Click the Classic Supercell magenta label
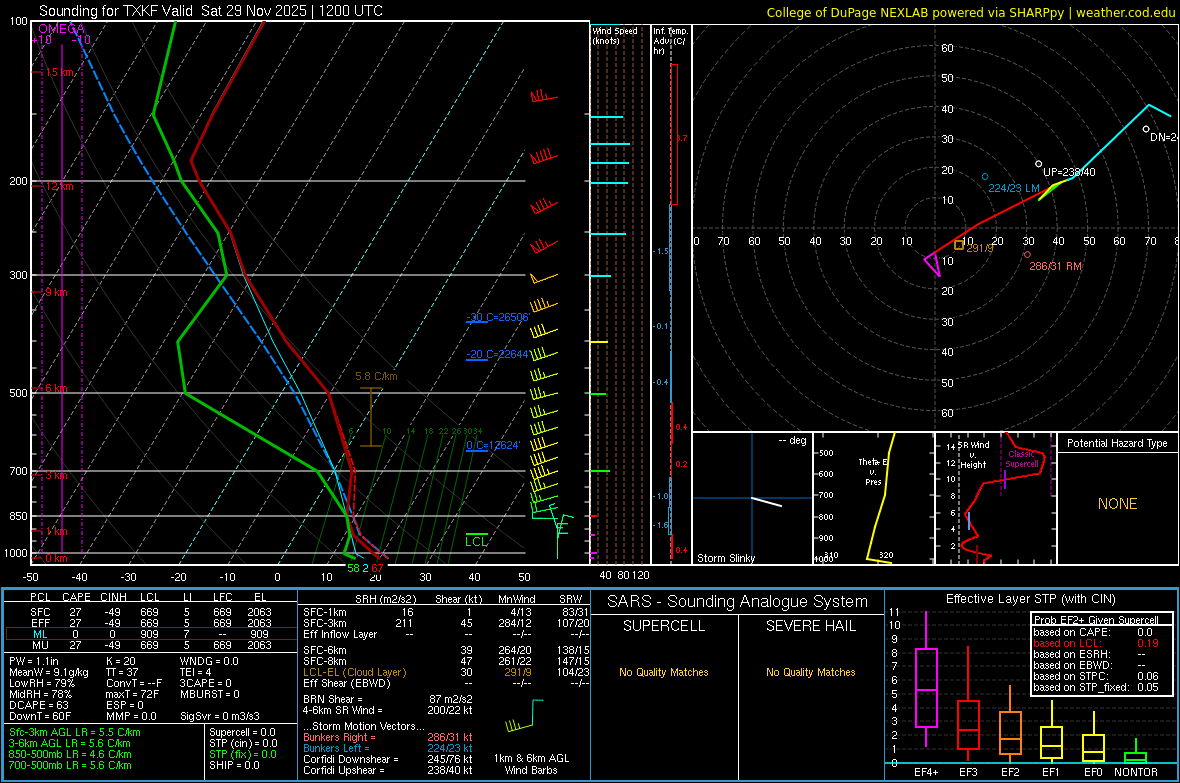The width and height of the screenshot is (1180, 783). pyautogui.click(x=1021, y=459)
